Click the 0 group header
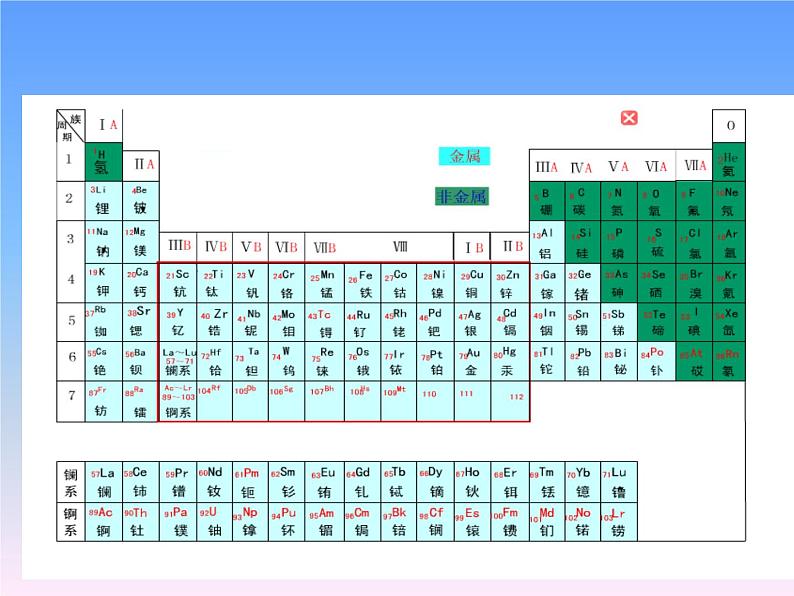The image size is (794, 596). 729,126
